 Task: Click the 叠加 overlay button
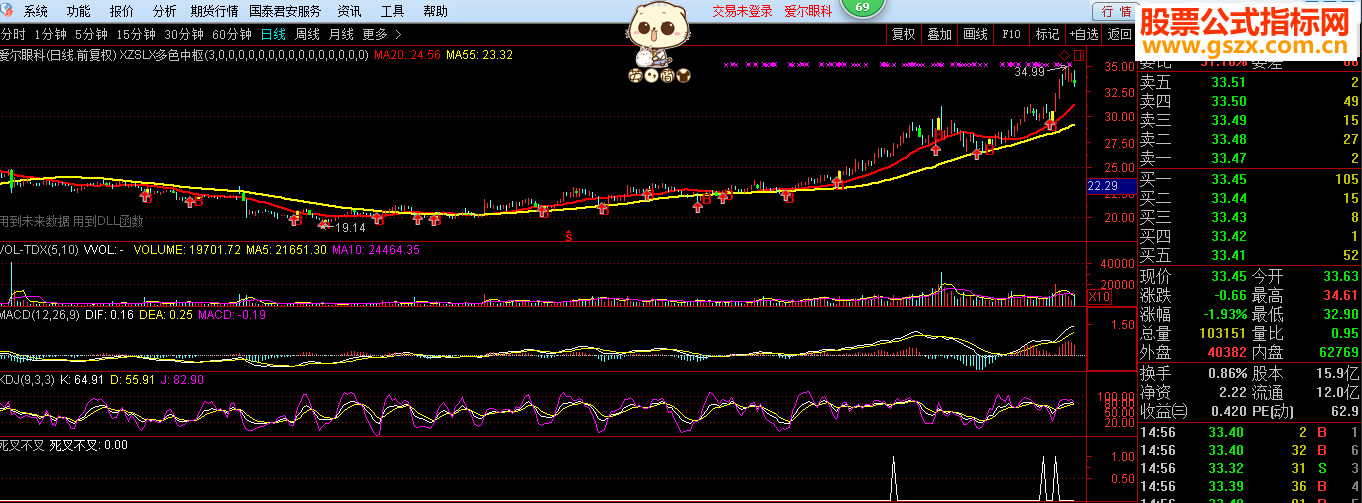939,34
